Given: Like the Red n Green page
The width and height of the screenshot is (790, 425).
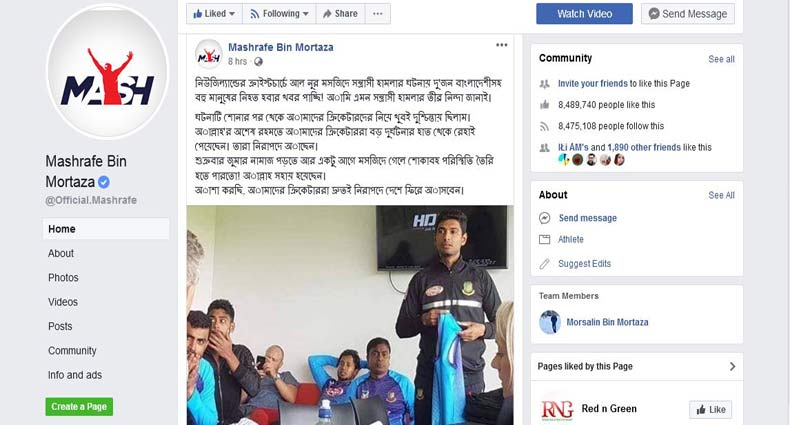Looking at the screenshot, I should click(710, 409).
